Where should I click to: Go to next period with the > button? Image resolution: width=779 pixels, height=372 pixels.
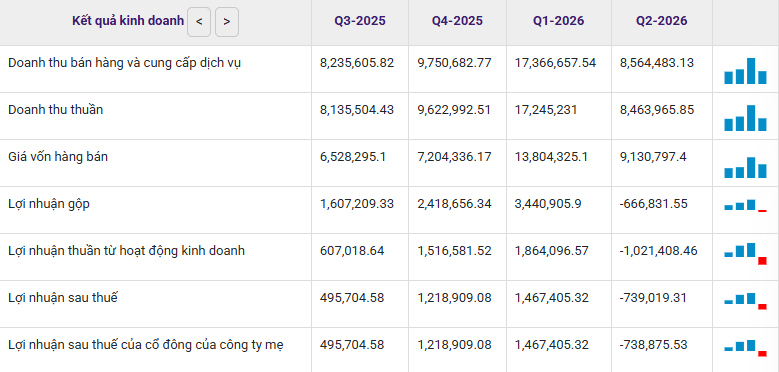[227, 22]
